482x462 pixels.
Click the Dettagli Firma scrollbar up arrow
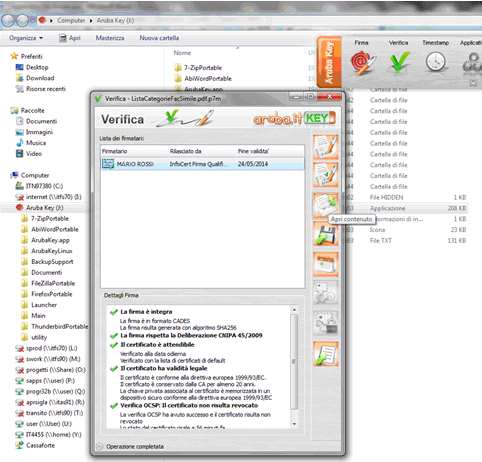tap(294, 310)
